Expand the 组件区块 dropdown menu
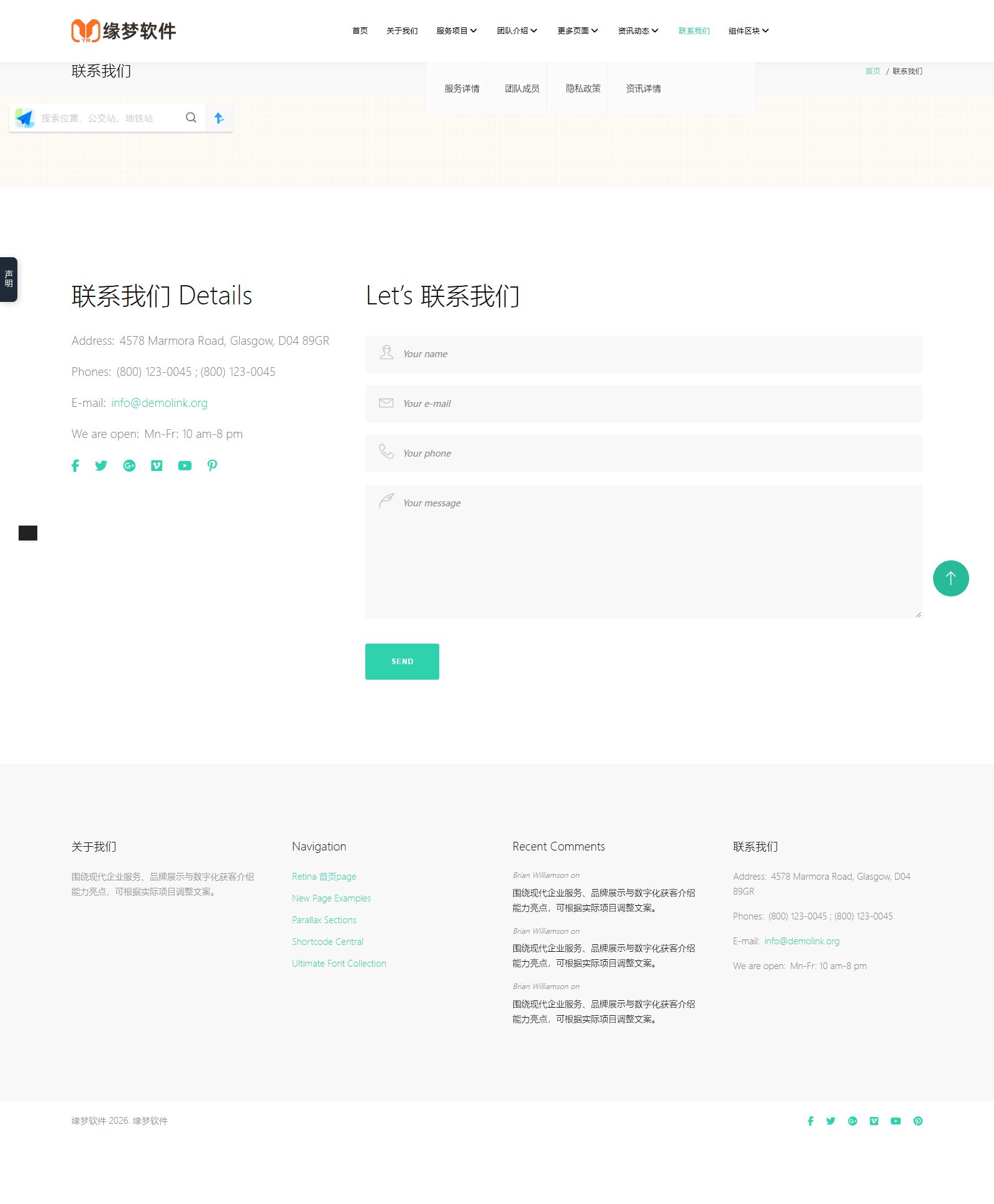This screenshot has height=1204, width=994. click(x=749, y=30)
